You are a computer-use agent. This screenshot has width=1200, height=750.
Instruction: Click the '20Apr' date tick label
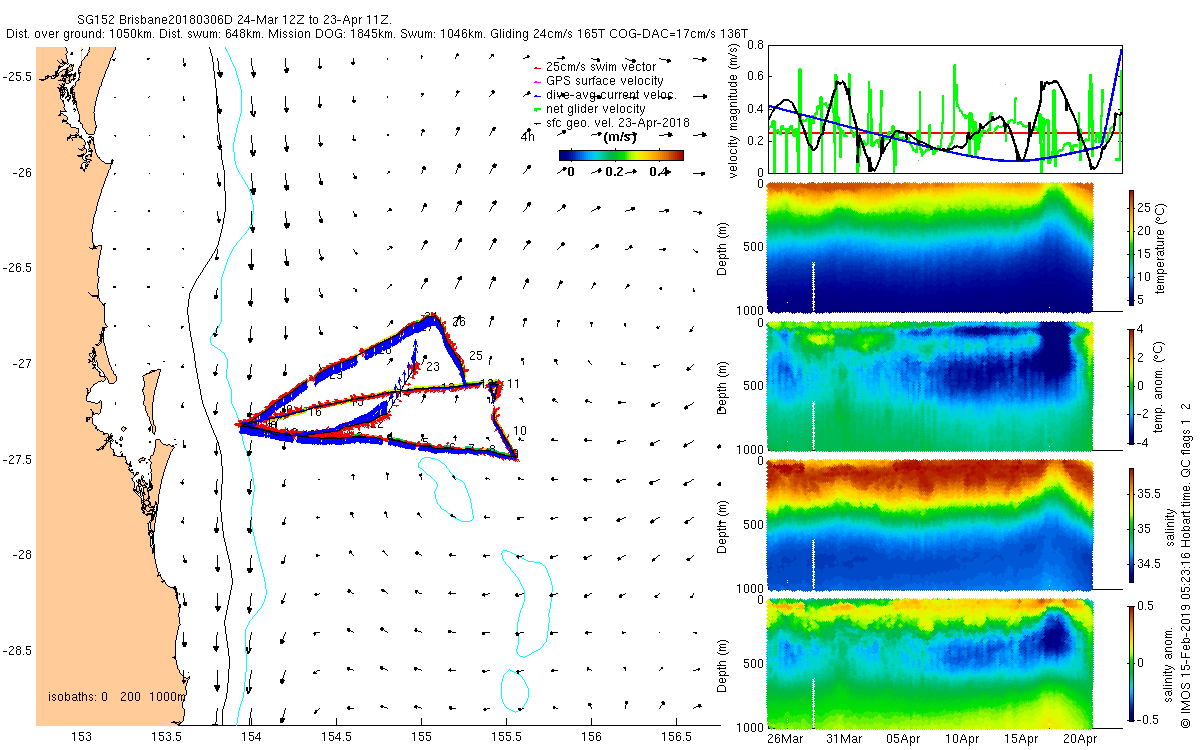coord(1080,738)
